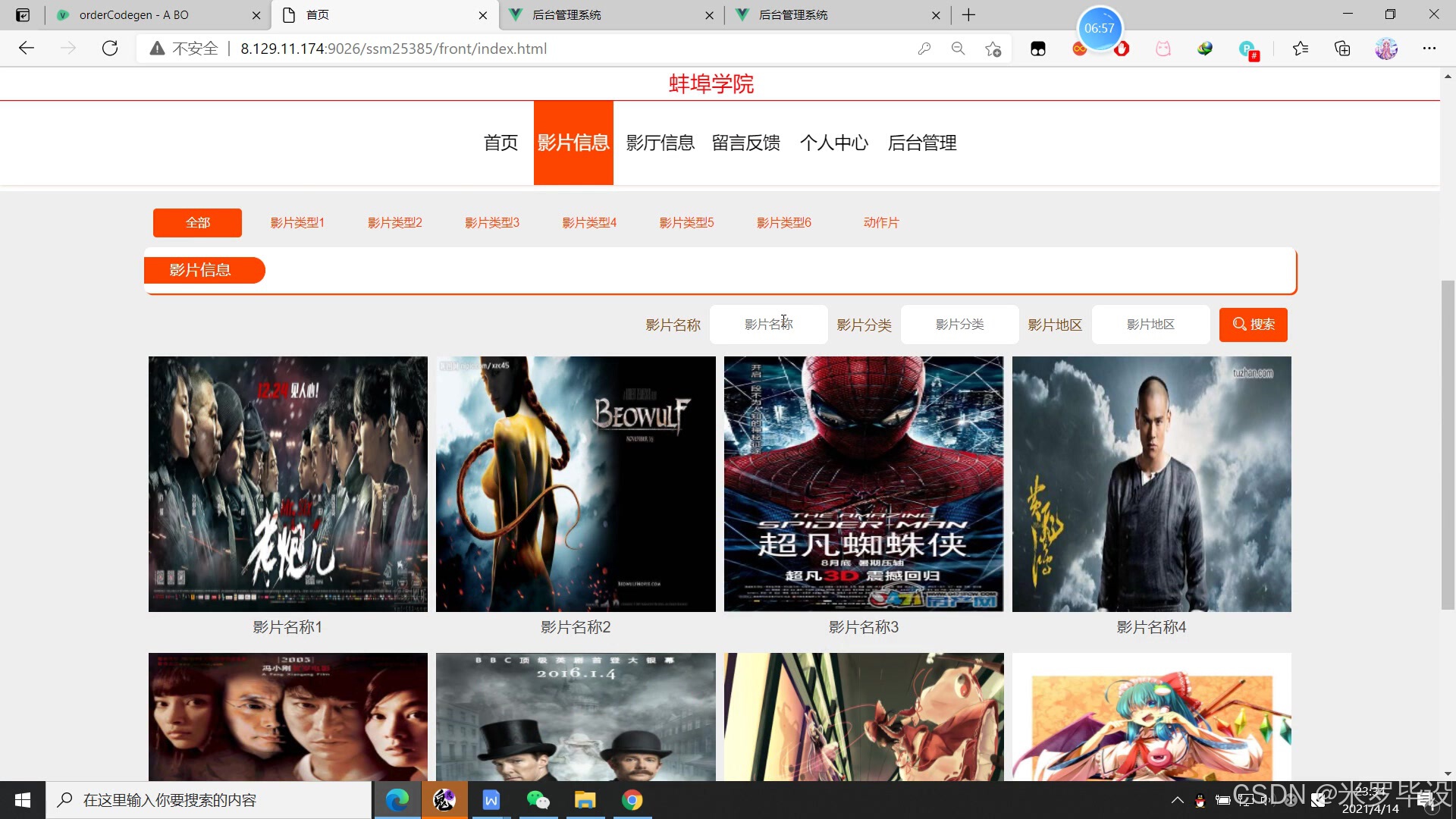Select the 全部 category button
Image resolution: width=1456 pixels, height=819 pixels.
click(x=197, y=222)
